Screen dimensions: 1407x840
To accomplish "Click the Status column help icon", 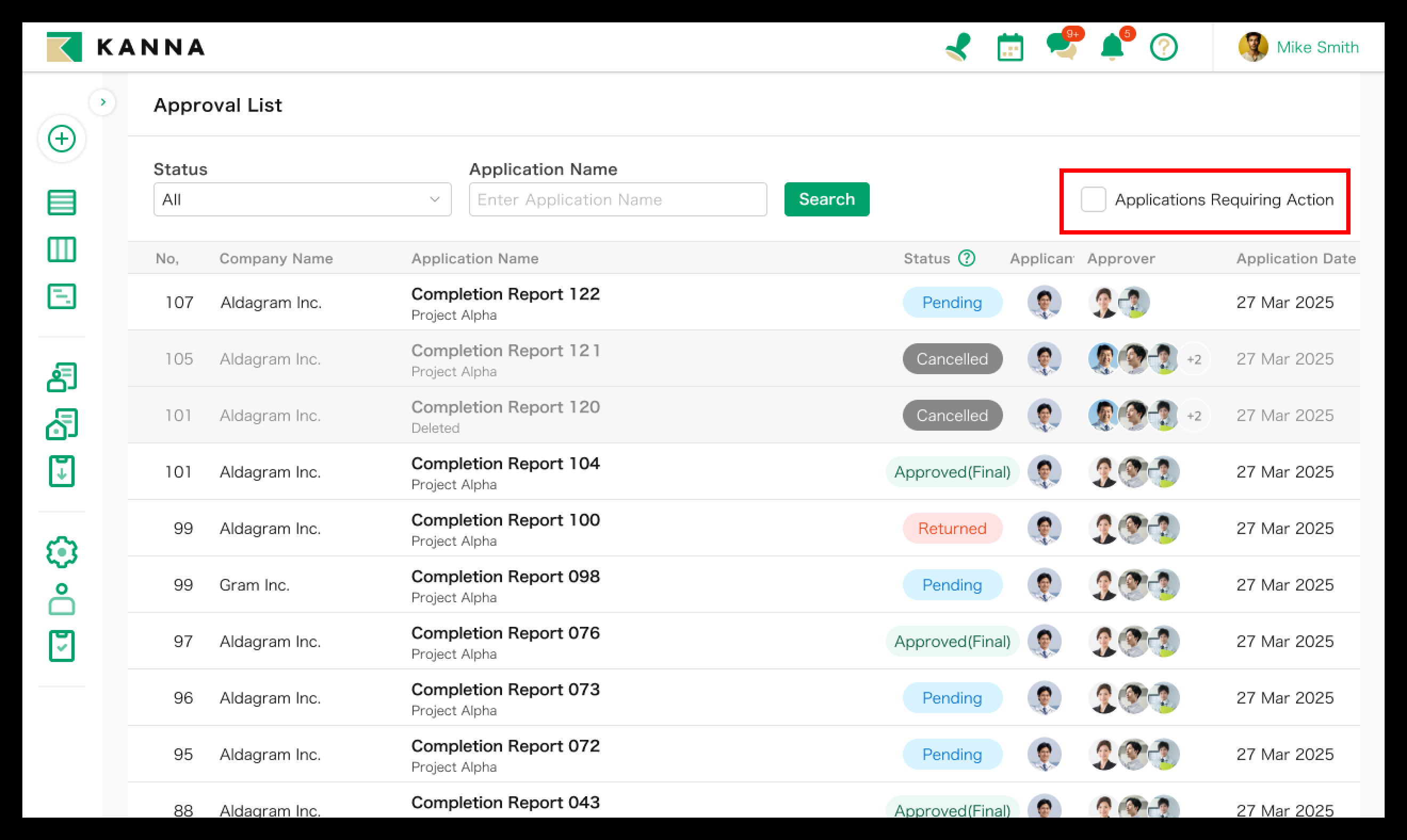I will pos(967,259).
